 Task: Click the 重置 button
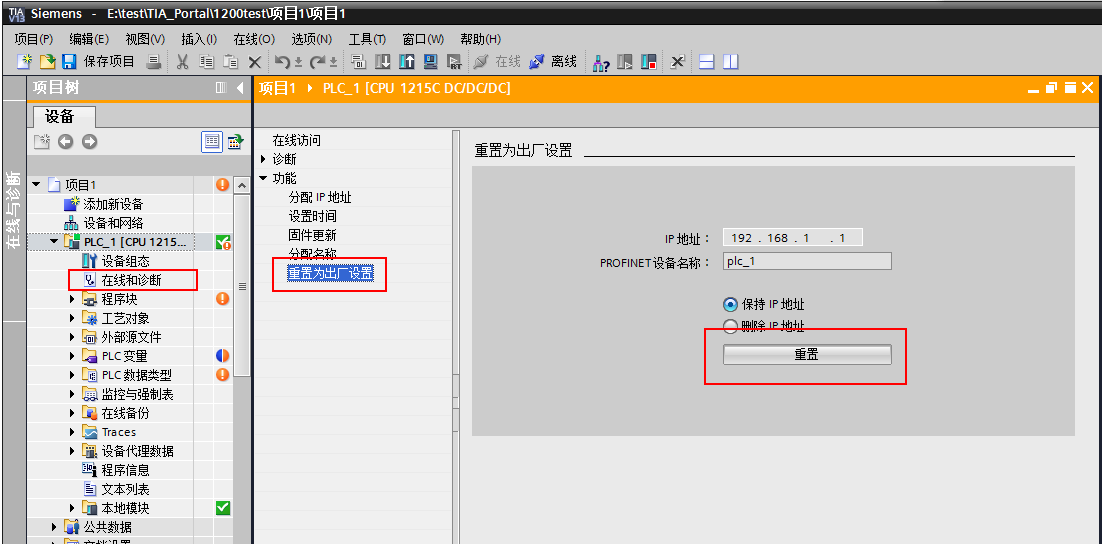pyautogui.click(x=807, y=355)
